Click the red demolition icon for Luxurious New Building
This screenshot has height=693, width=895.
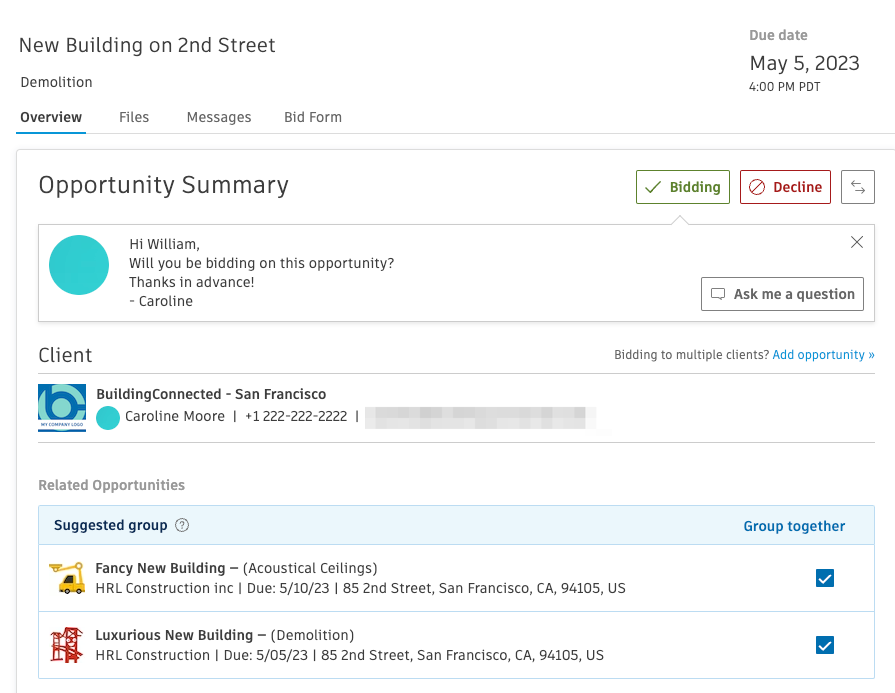(65, 645)
